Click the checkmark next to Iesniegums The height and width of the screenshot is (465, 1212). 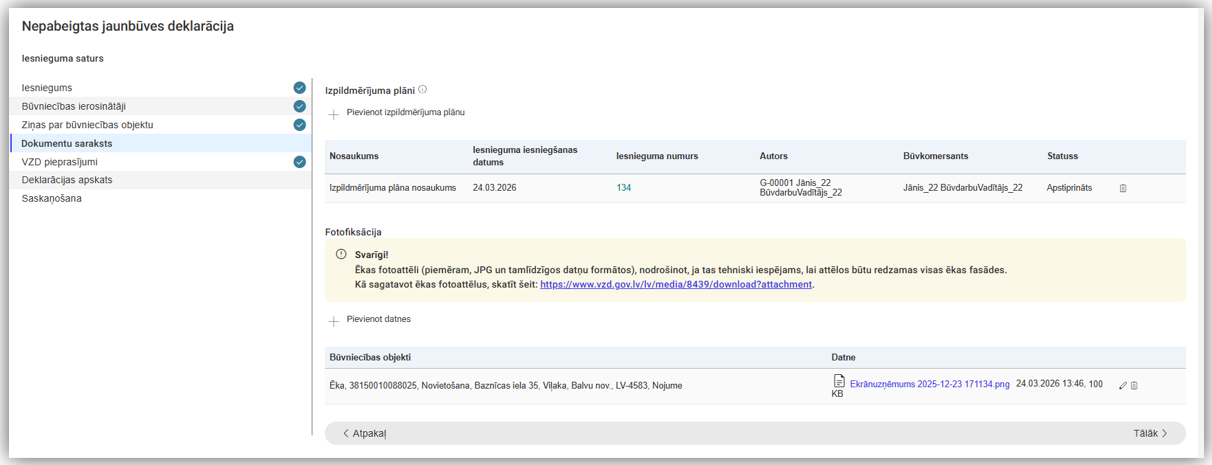[x=299, y=88]
